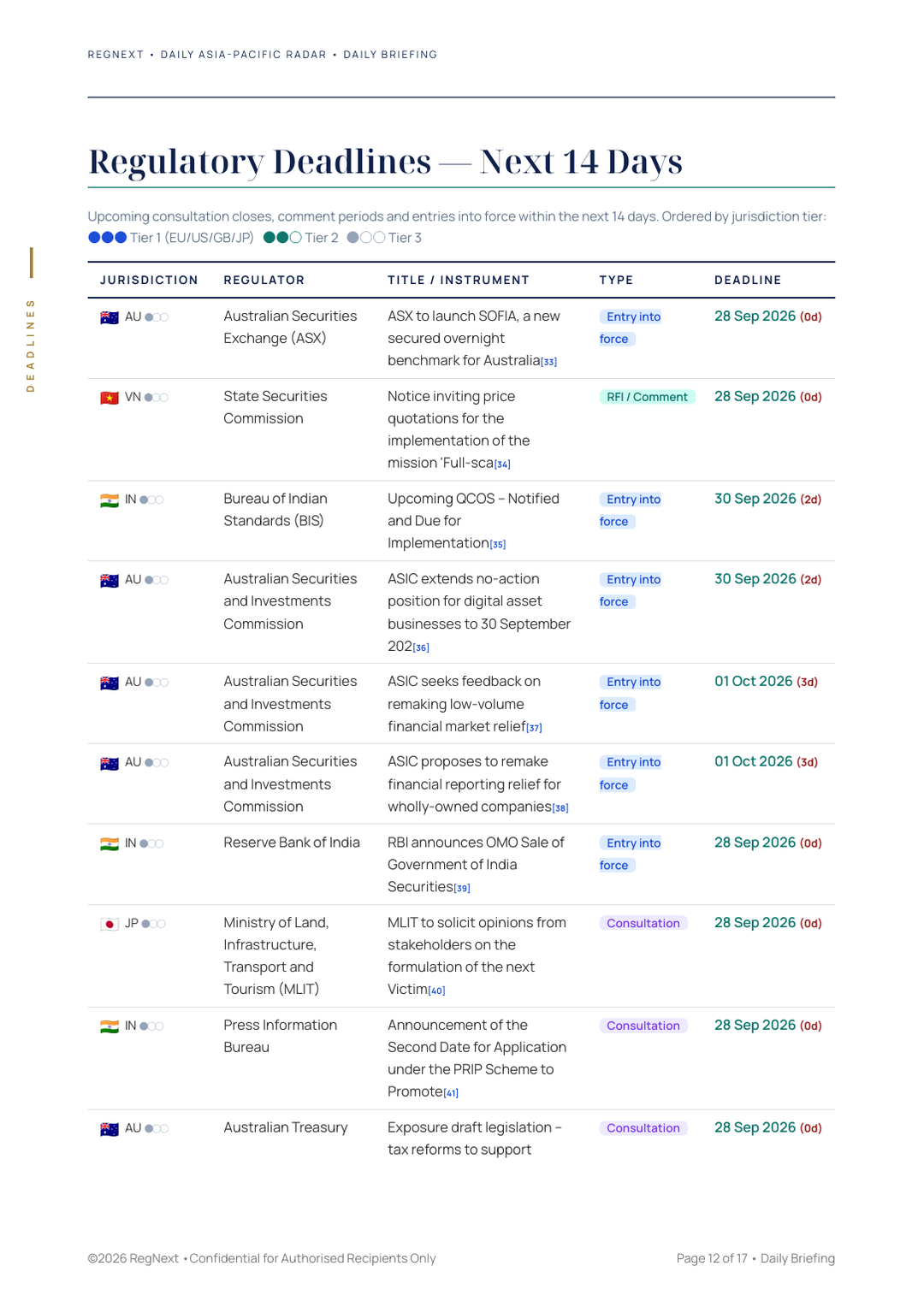Click the '©2026 RegNext' footer notice
Screen dimensions: 924x1307
(x=133, y=1258)
